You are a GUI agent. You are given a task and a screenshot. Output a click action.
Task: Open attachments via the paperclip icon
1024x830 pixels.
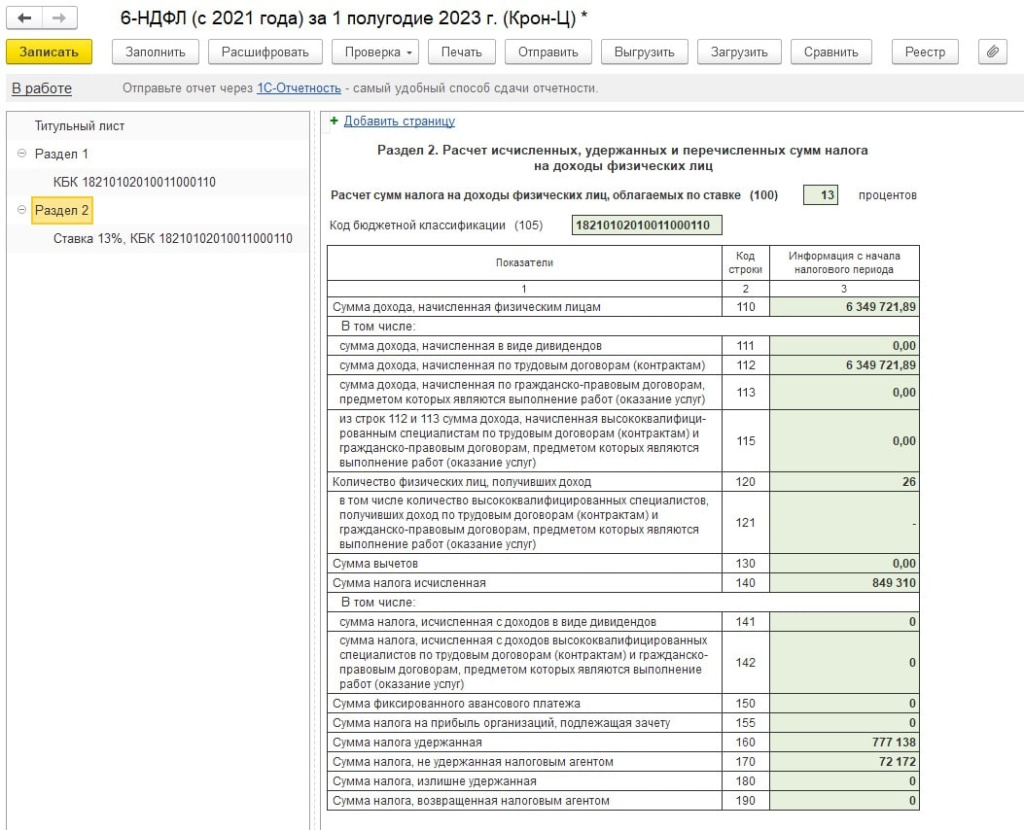991,52
